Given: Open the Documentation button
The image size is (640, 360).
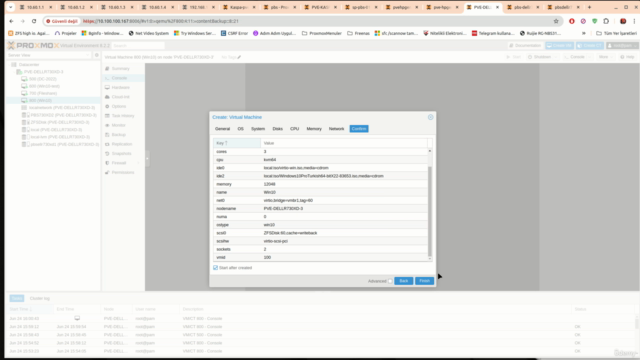Looking at the screenshot, I should click(525, 46).
